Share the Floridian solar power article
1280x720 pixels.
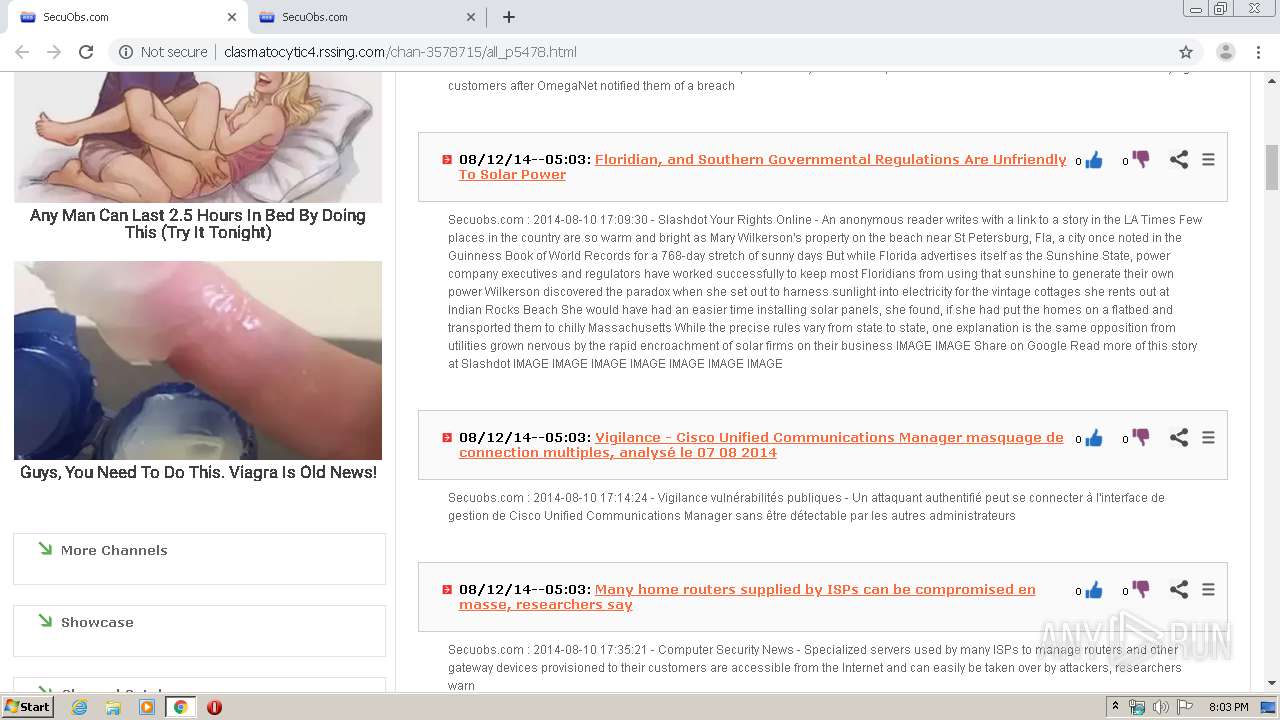point(1179,160)
